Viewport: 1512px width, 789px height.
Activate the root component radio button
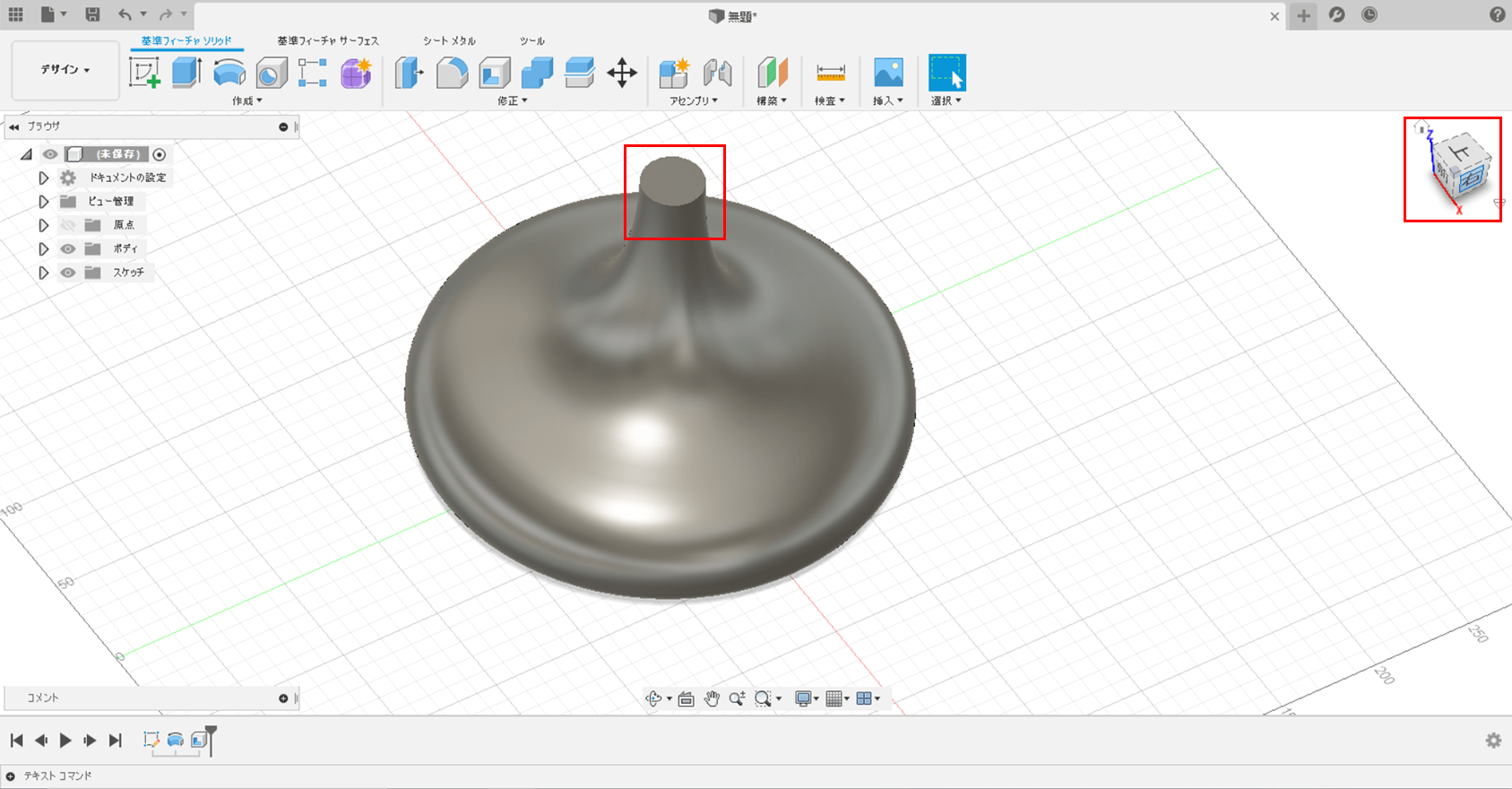159,154
